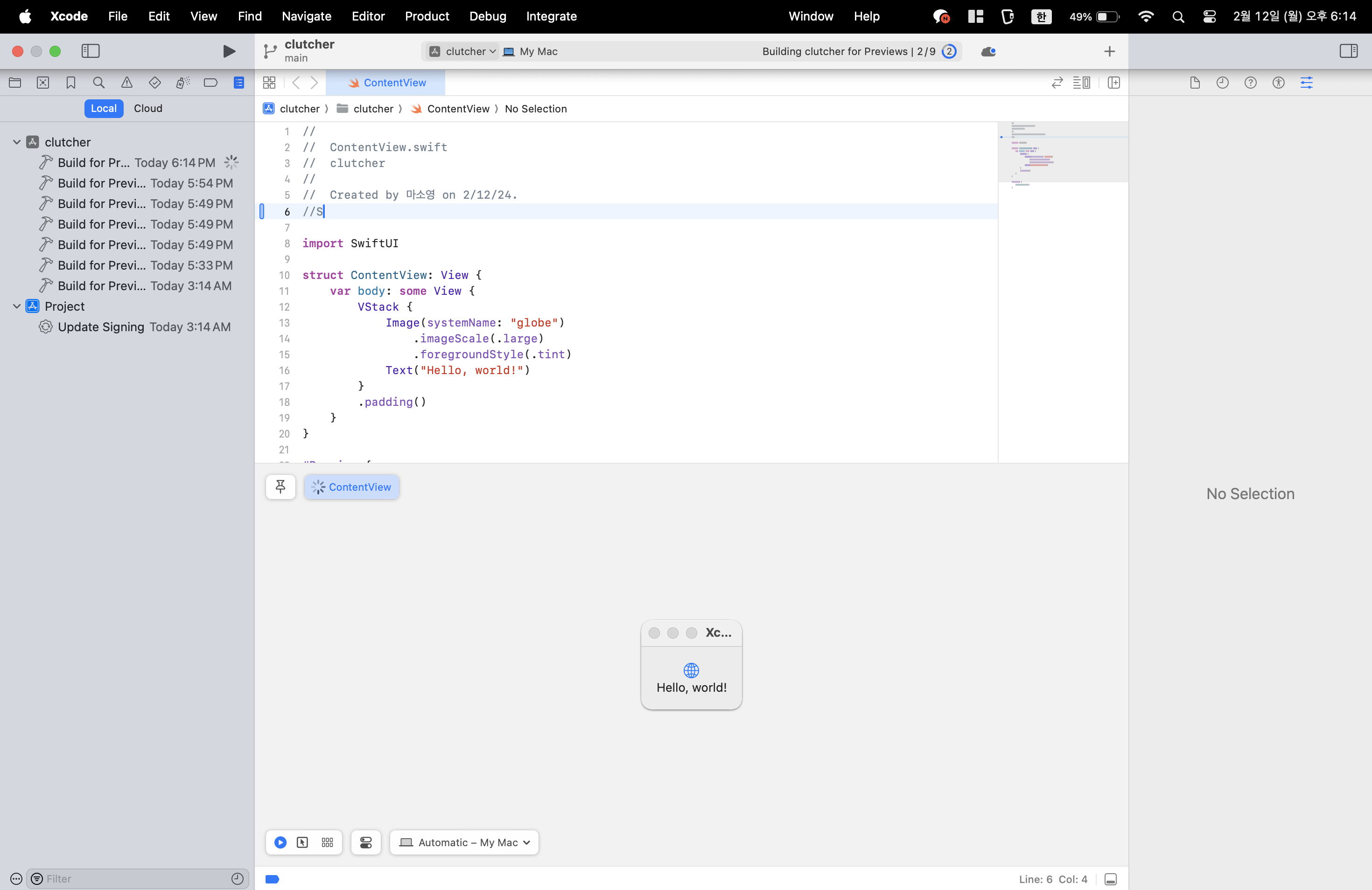Select the ContentView preview chip
This screenshot has width=1372, height=890.
[x=352, y=487]
